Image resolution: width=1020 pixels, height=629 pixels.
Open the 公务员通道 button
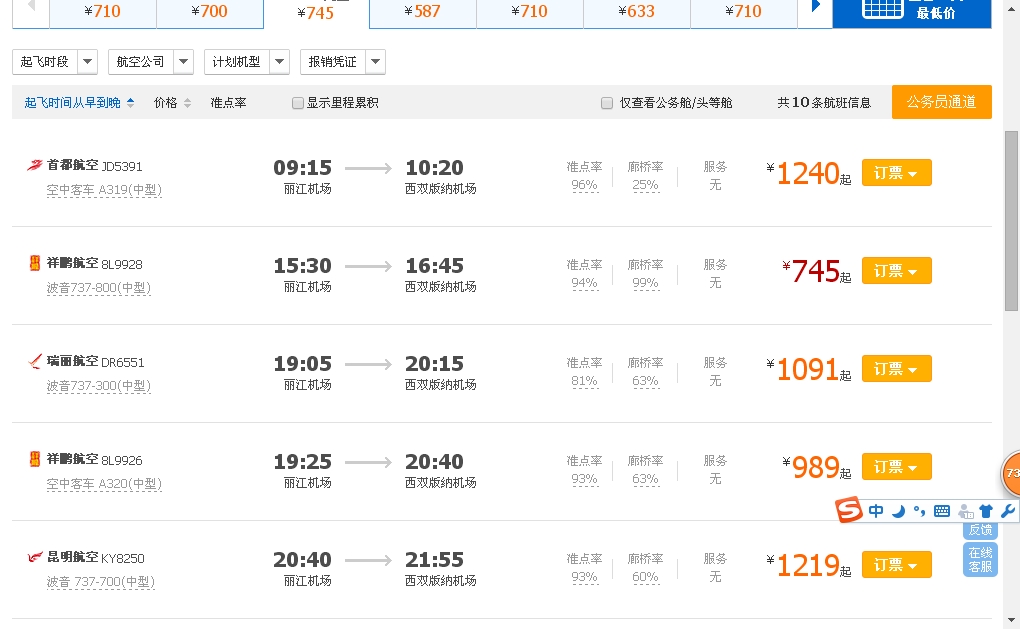pos(941,102)
